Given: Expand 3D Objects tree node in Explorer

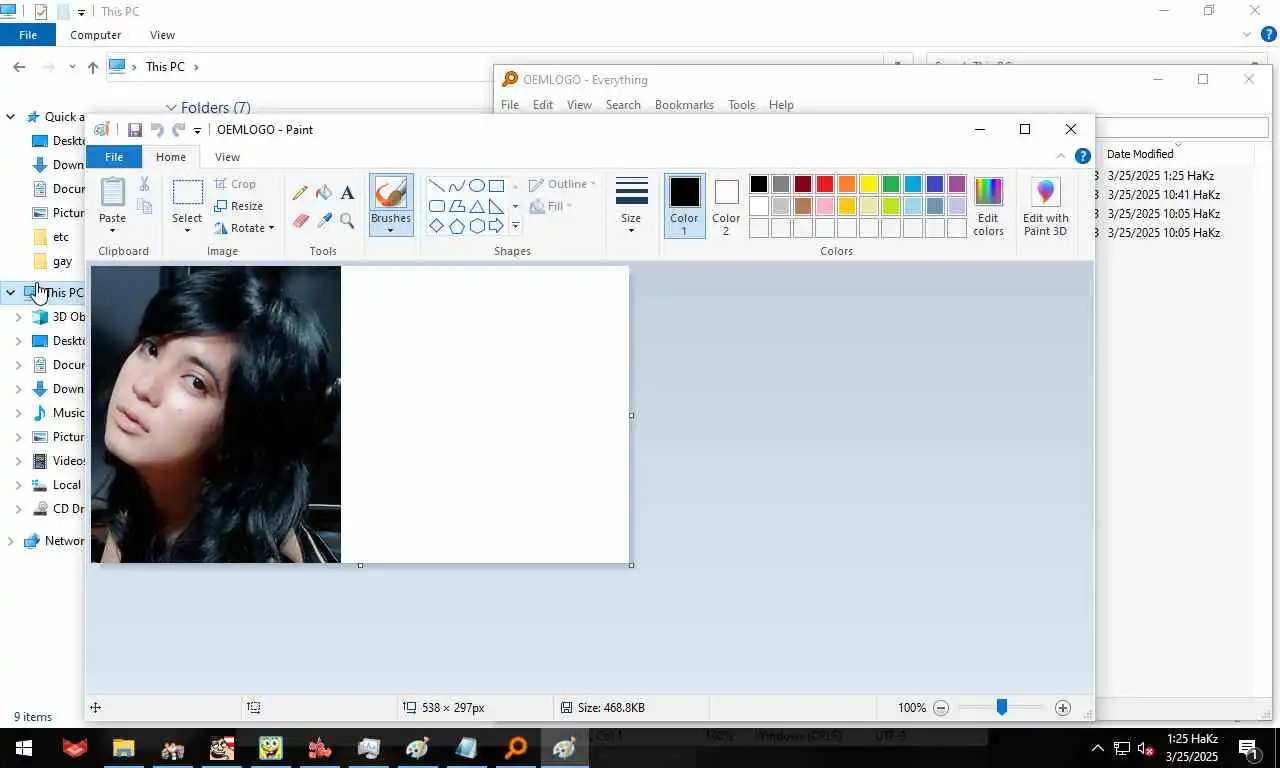Looking at the screenshot, I should 18,317.
